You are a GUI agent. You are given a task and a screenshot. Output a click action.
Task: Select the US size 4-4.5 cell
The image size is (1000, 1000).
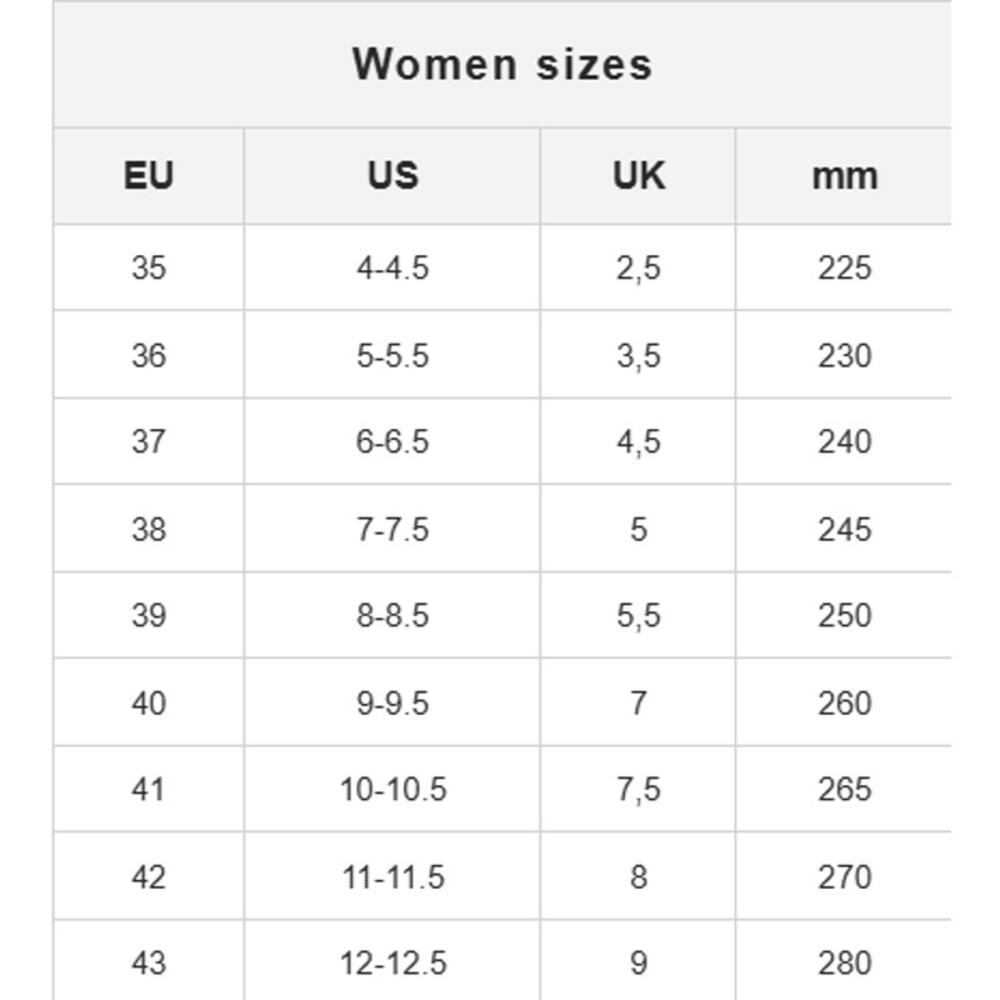pos(392,268)
